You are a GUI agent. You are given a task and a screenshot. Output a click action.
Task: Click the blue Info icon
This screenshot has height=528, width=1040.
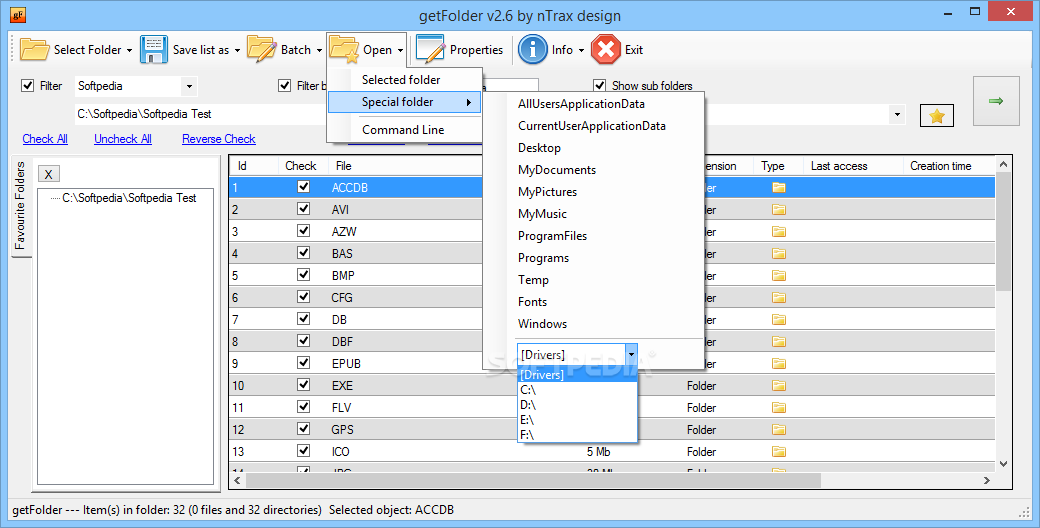coord(533,50)
